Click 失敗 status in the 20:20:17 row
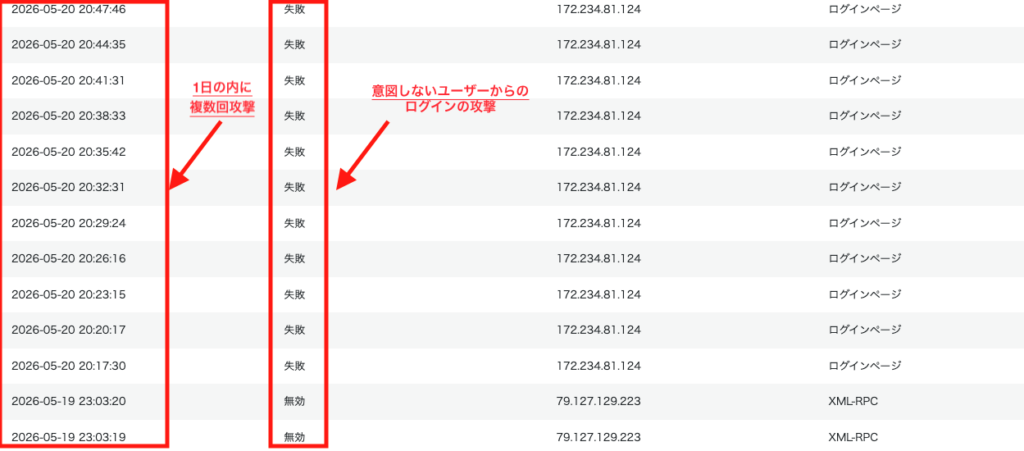 [295, 330]
